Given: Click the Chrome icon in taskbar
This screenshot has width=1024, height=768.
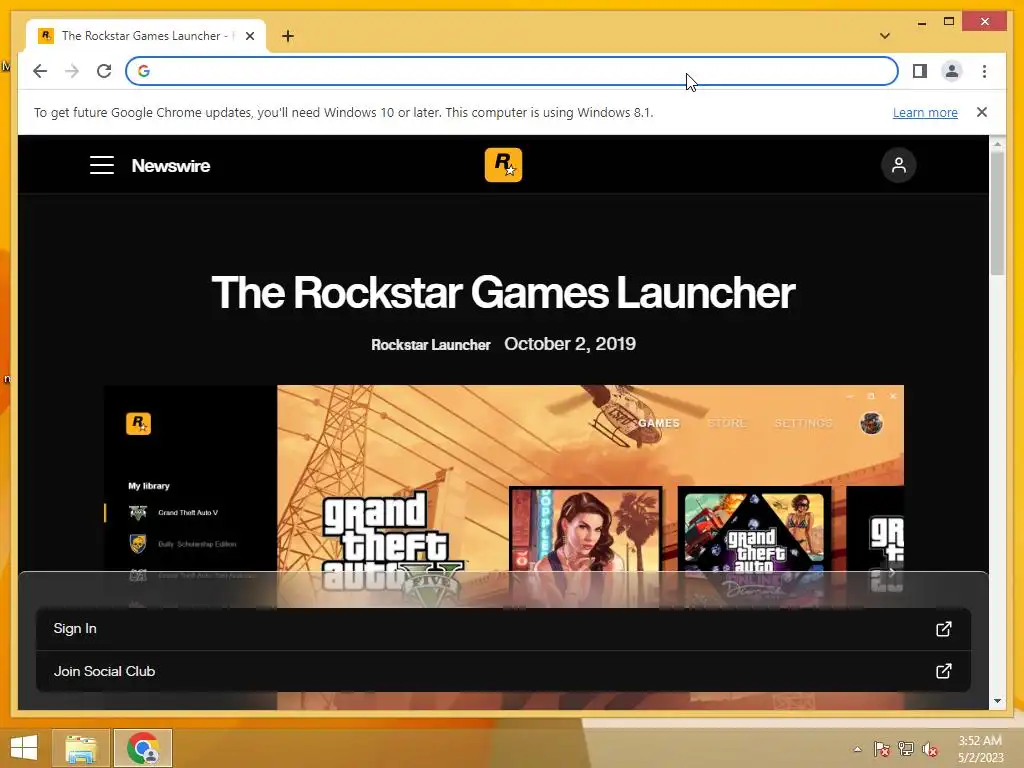Looking at the screenshot, I should (143, 748).
